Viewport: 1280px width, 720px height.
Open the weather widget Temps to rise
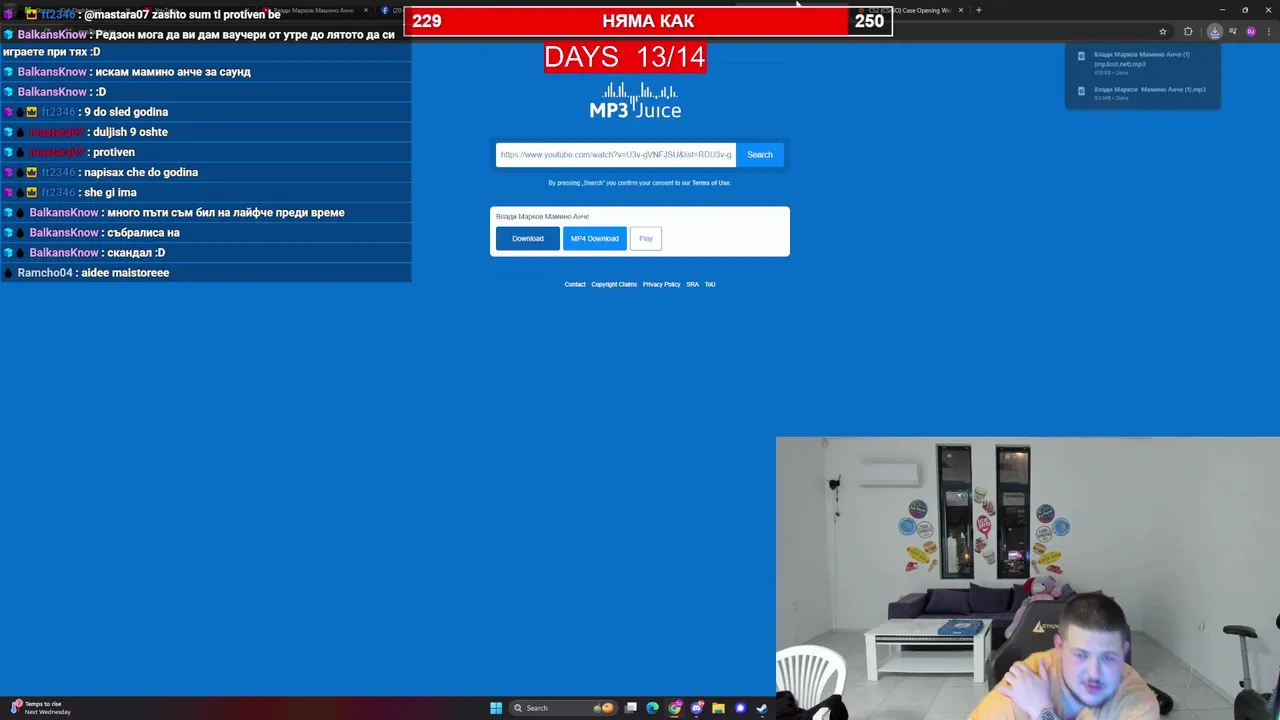(40, 708)
